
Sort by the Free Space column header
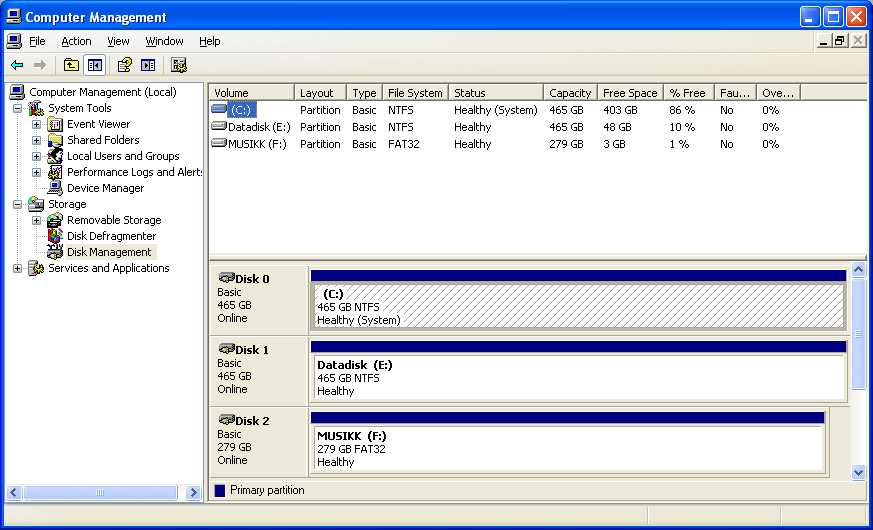coord(630,92)
